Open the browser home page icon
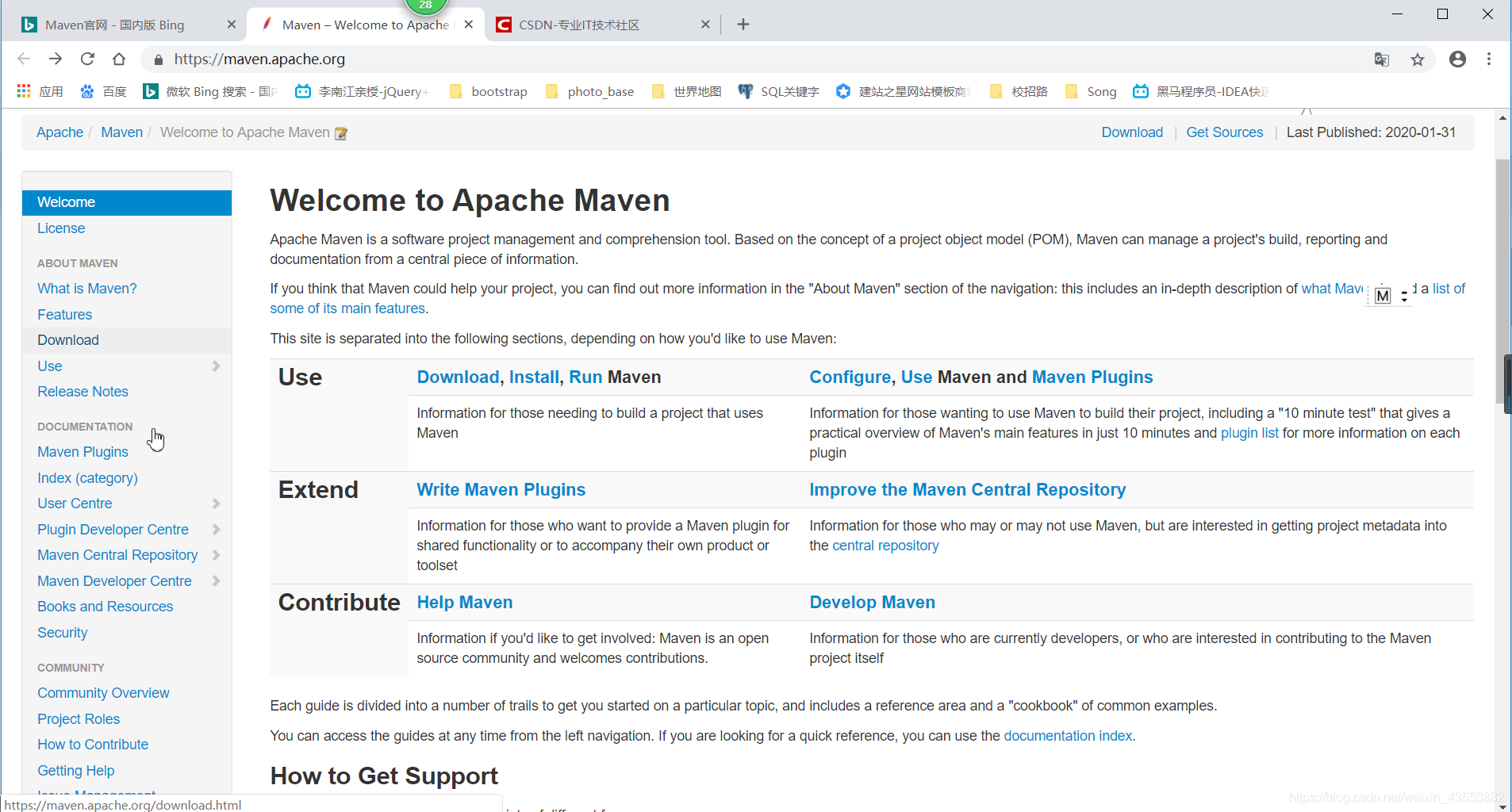Viewport: 1512px width, 812px height. (119, 59)
